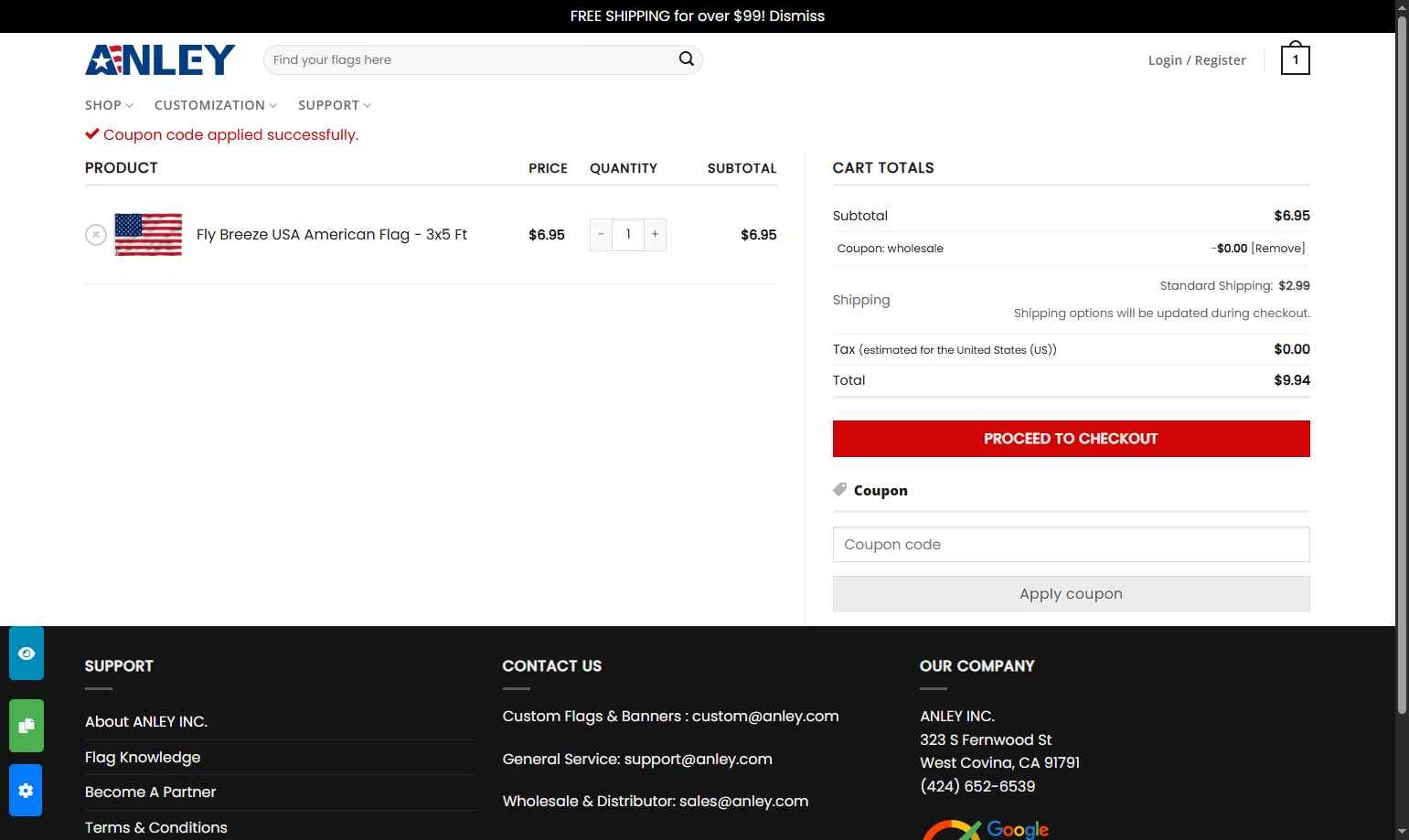This screenshot has height=840, width=1409.
Task: Click custom@anley.com contact line
Action: pyautogui.click(x=670, y=717)
